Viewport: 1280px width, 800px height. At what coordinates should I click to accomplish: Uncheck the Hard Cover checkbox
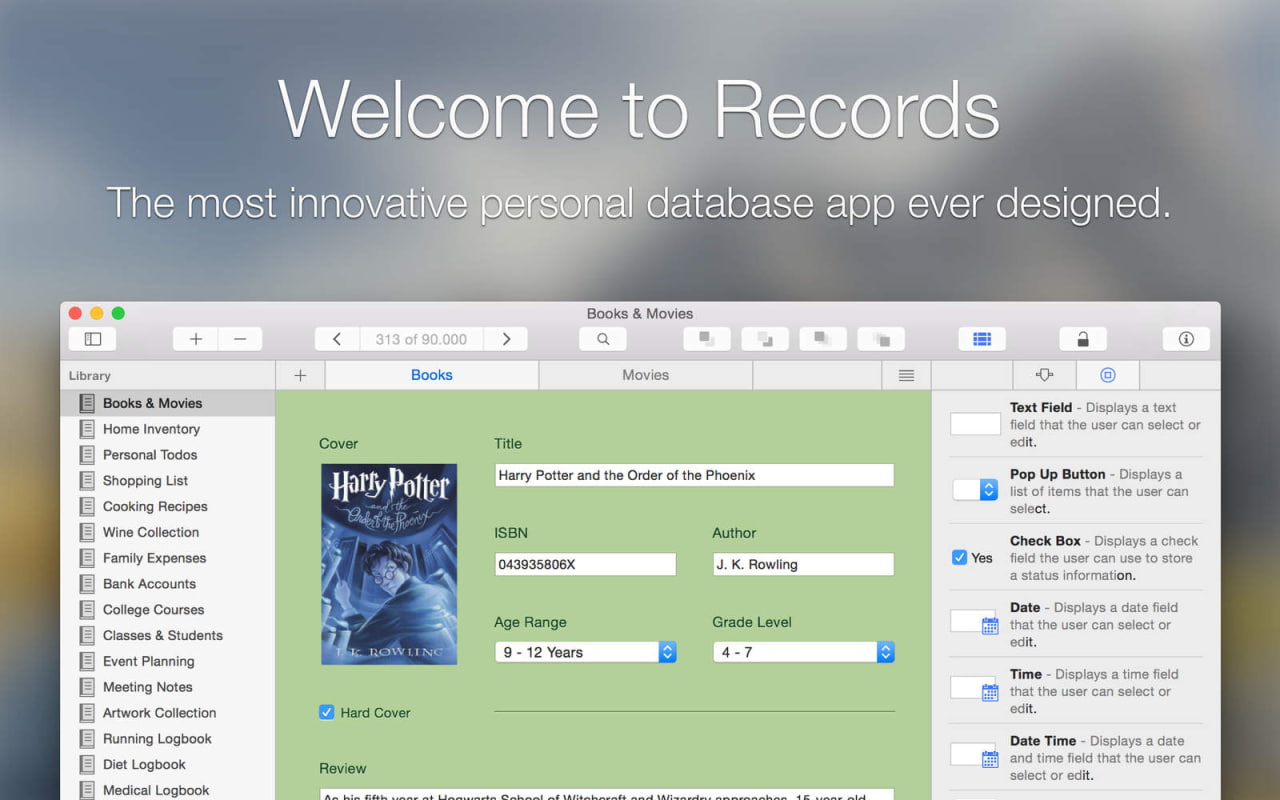click(x=326, y=712)
